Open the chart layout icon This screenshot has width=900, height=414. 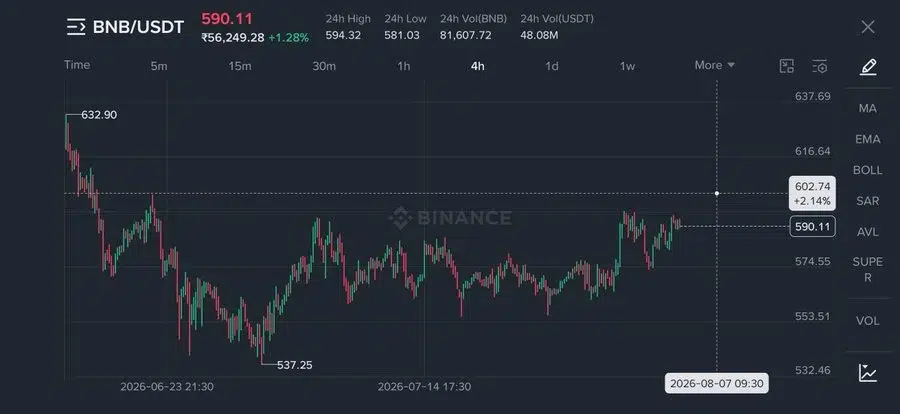(786, 66)
